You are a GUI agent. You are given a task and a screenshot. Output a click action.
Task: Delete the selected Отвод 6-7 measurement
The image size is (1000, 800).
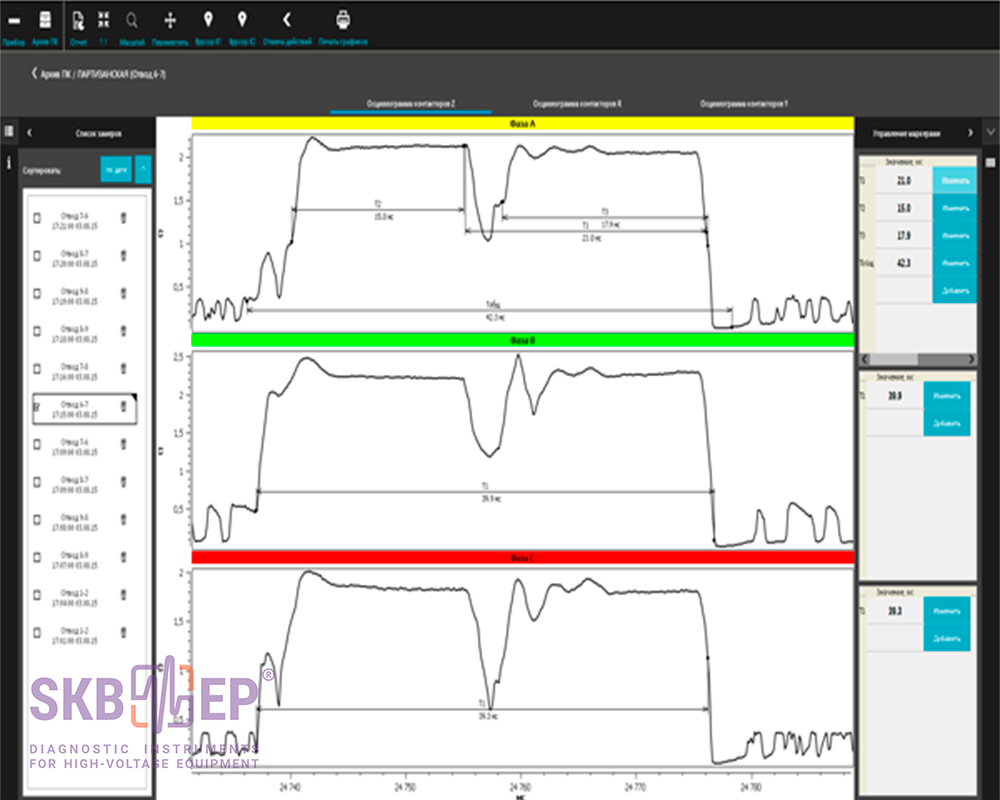click(x=123, y=407)
